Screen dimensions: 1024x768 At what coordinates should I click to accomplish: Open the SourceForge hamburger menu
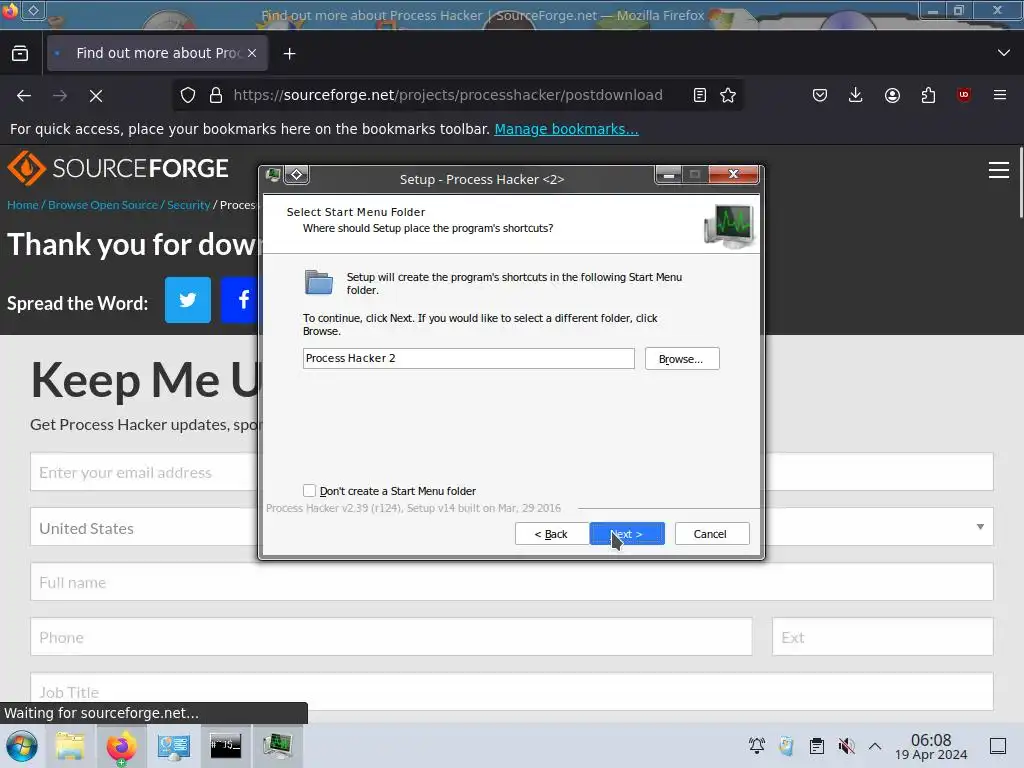pyautogui.click(x=999, y=170)
